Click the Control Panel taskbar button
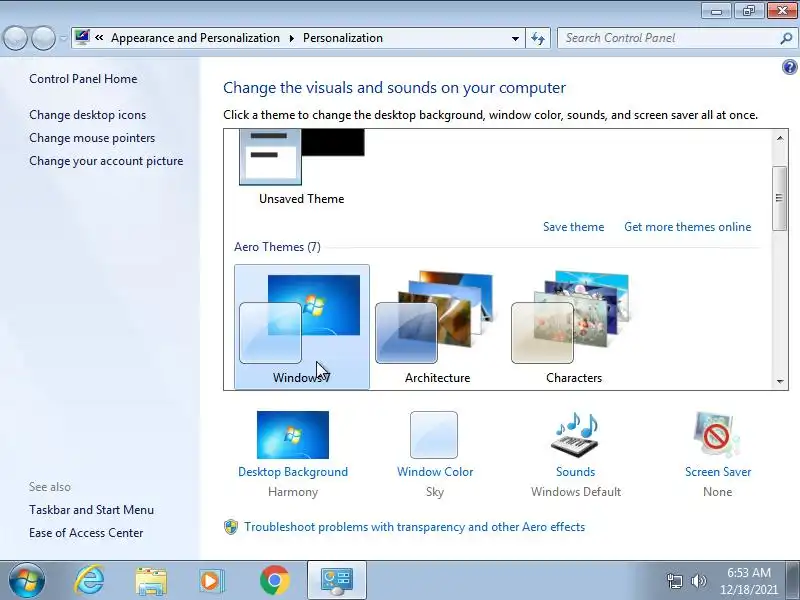800x600 pixels. (337, 580)
